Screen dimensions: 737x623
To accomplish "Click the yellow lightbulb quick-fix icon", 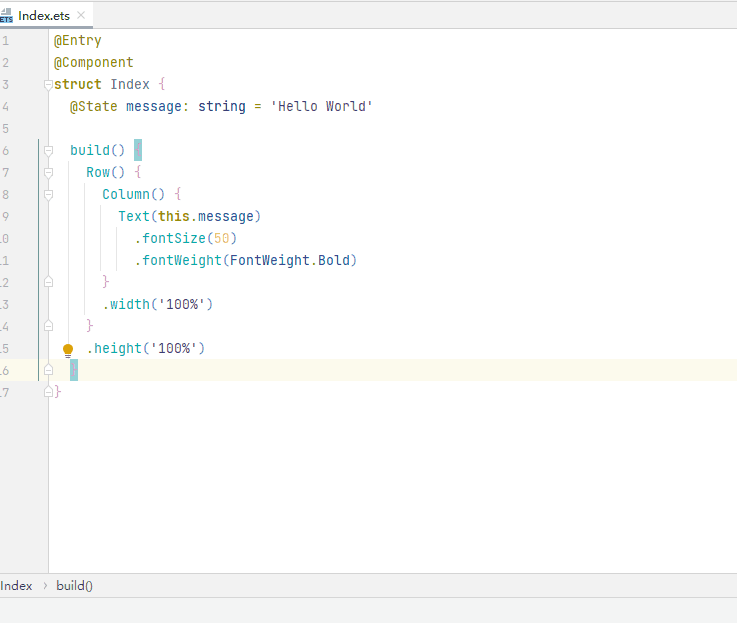I will (x=68, y=350).
